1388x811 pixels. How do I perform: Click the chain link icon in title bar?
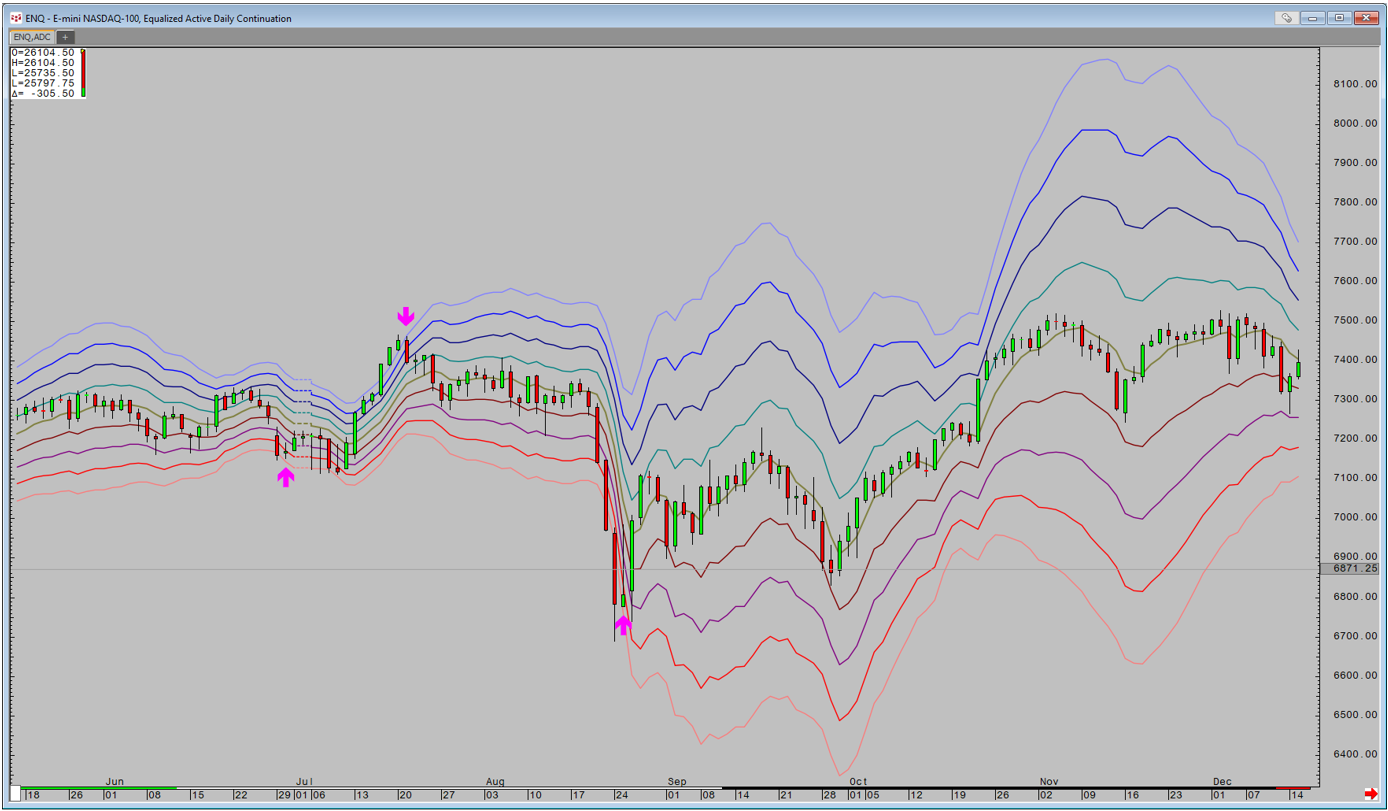[1287, 18]
